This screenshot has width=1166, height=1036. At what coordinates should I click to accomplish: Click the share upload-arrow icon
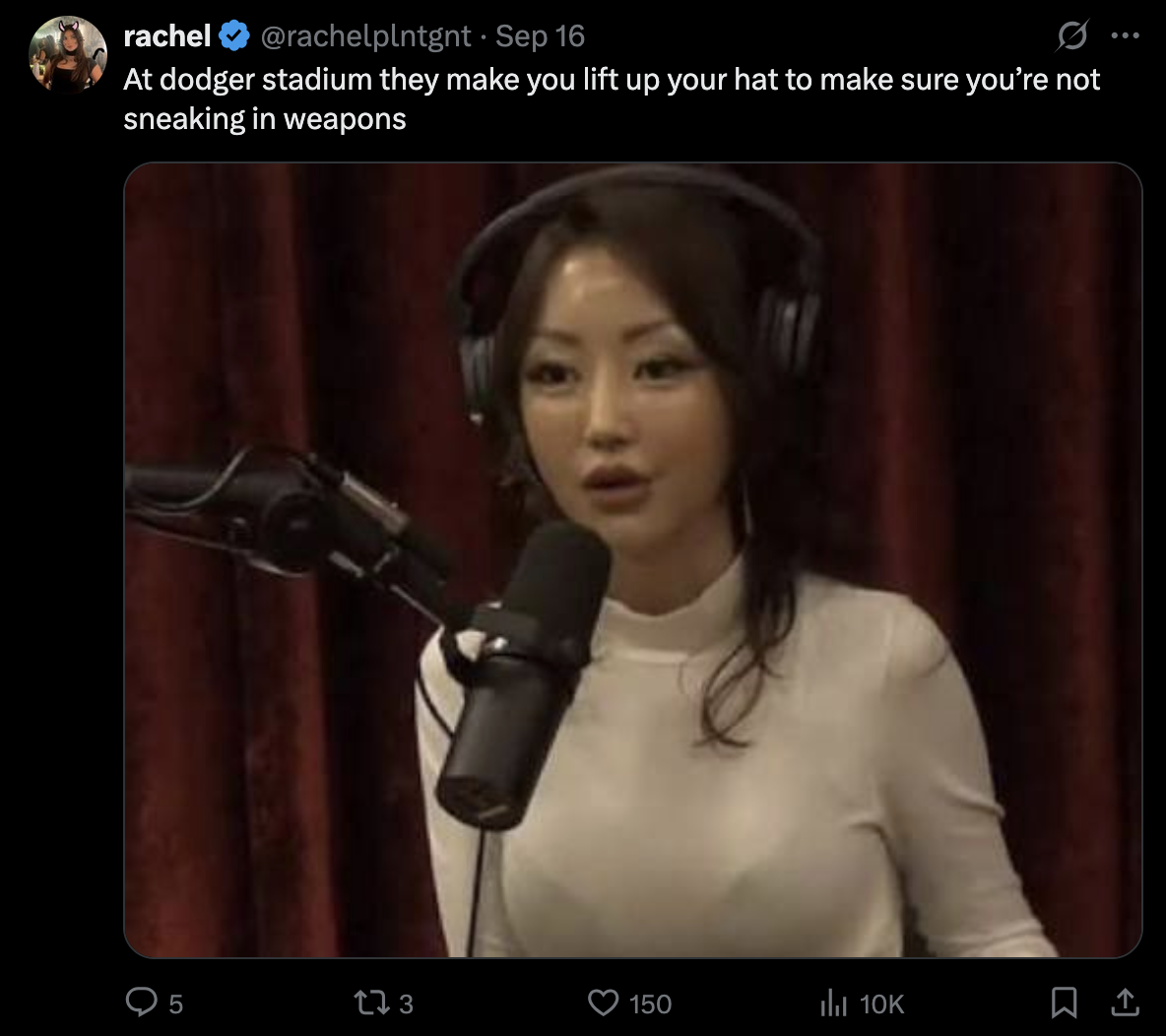coord(1125,1002)
